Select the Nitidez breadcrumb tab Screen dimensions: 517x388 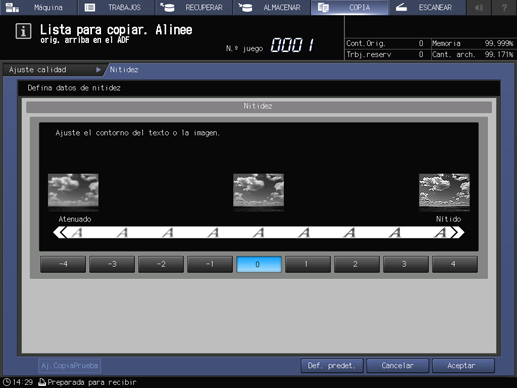point(124,70)
